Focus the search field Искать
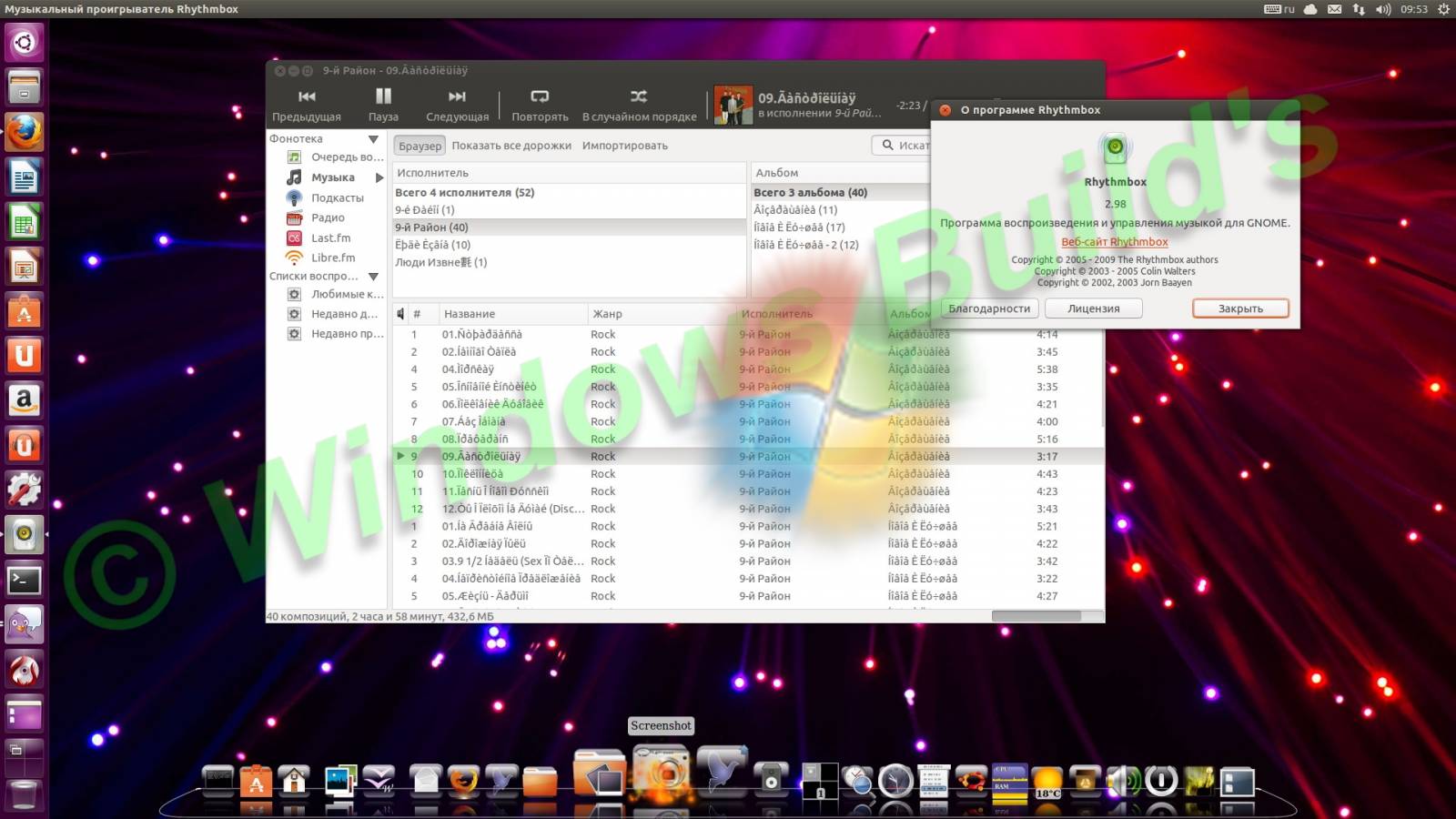This screenshot has width=1456, height=819. 901,146
